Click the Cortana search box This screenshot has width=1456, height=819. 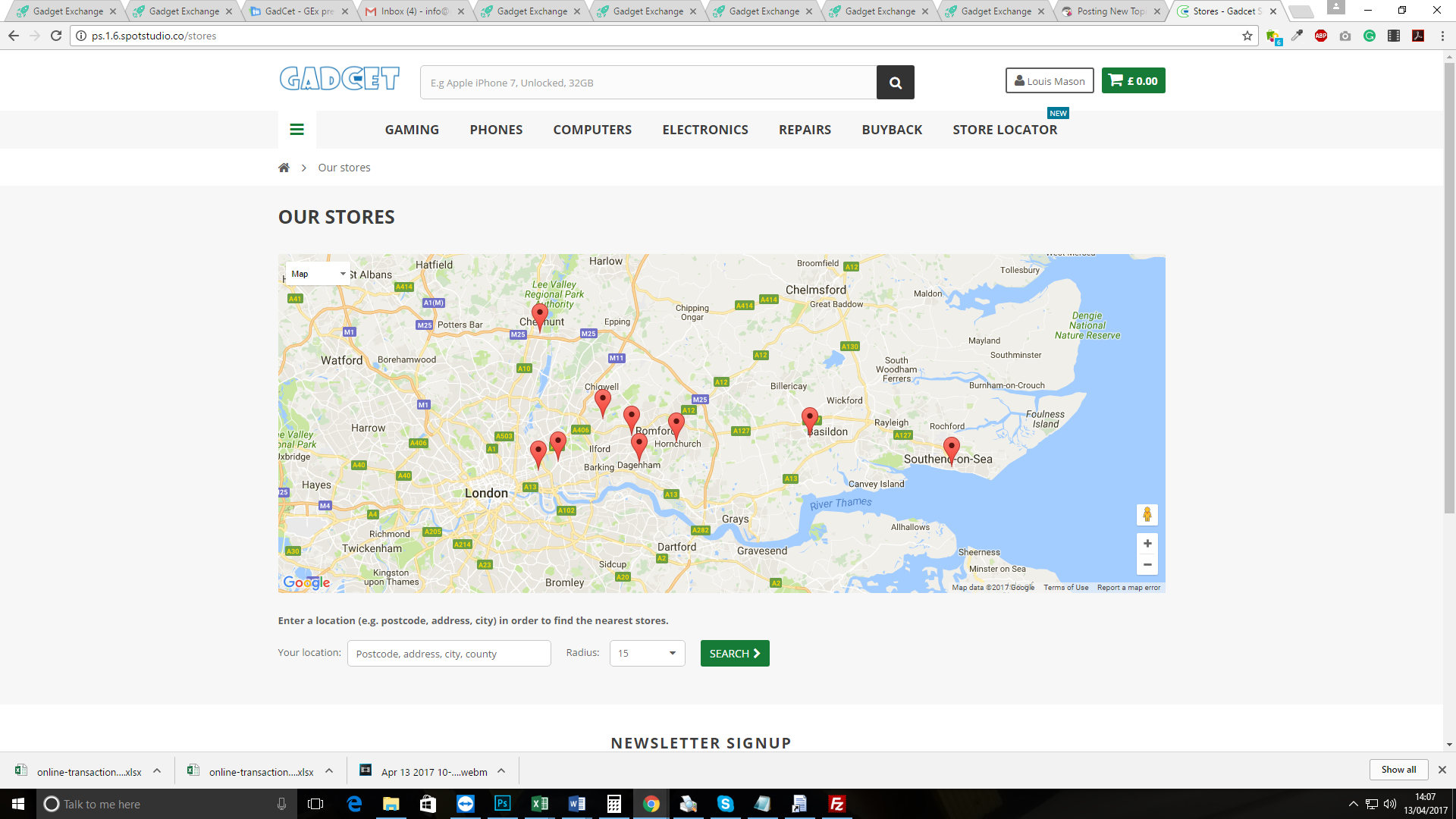167,804
